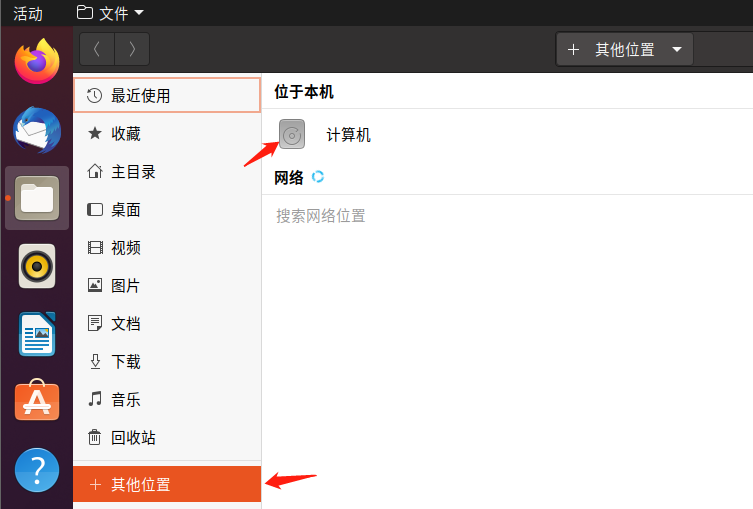Click the film icon beside 视频
The height and width of the screenshot is (509, 753).
click(x=95, y=247)
